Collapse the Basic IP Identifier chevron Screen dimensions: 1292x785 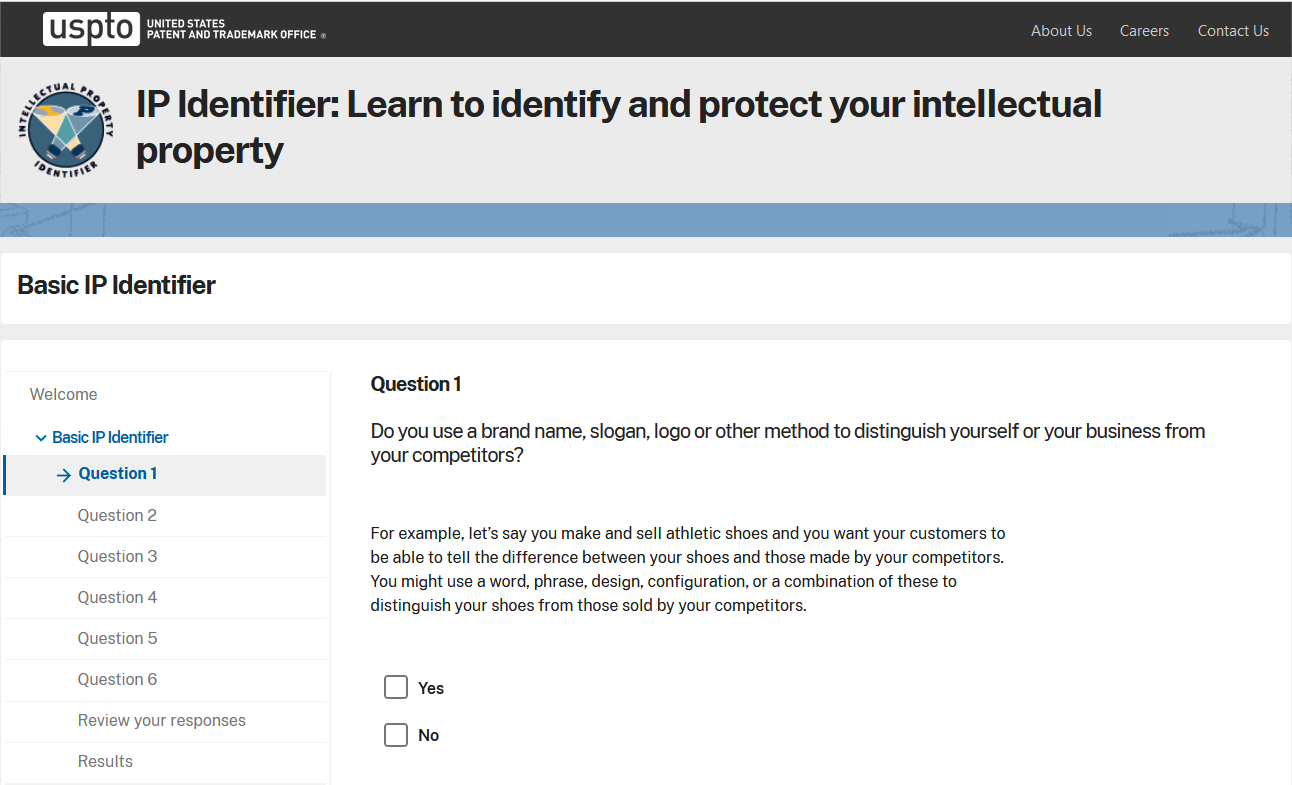click(41, 438)
